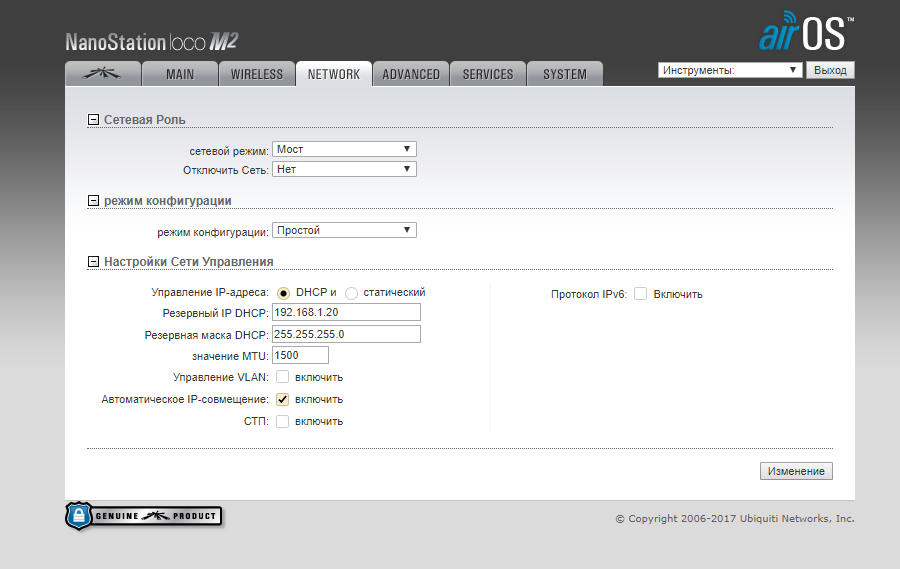Select the NETWORK tab
The height and width of the screenshot is (569, 900).
coord(333,73)
